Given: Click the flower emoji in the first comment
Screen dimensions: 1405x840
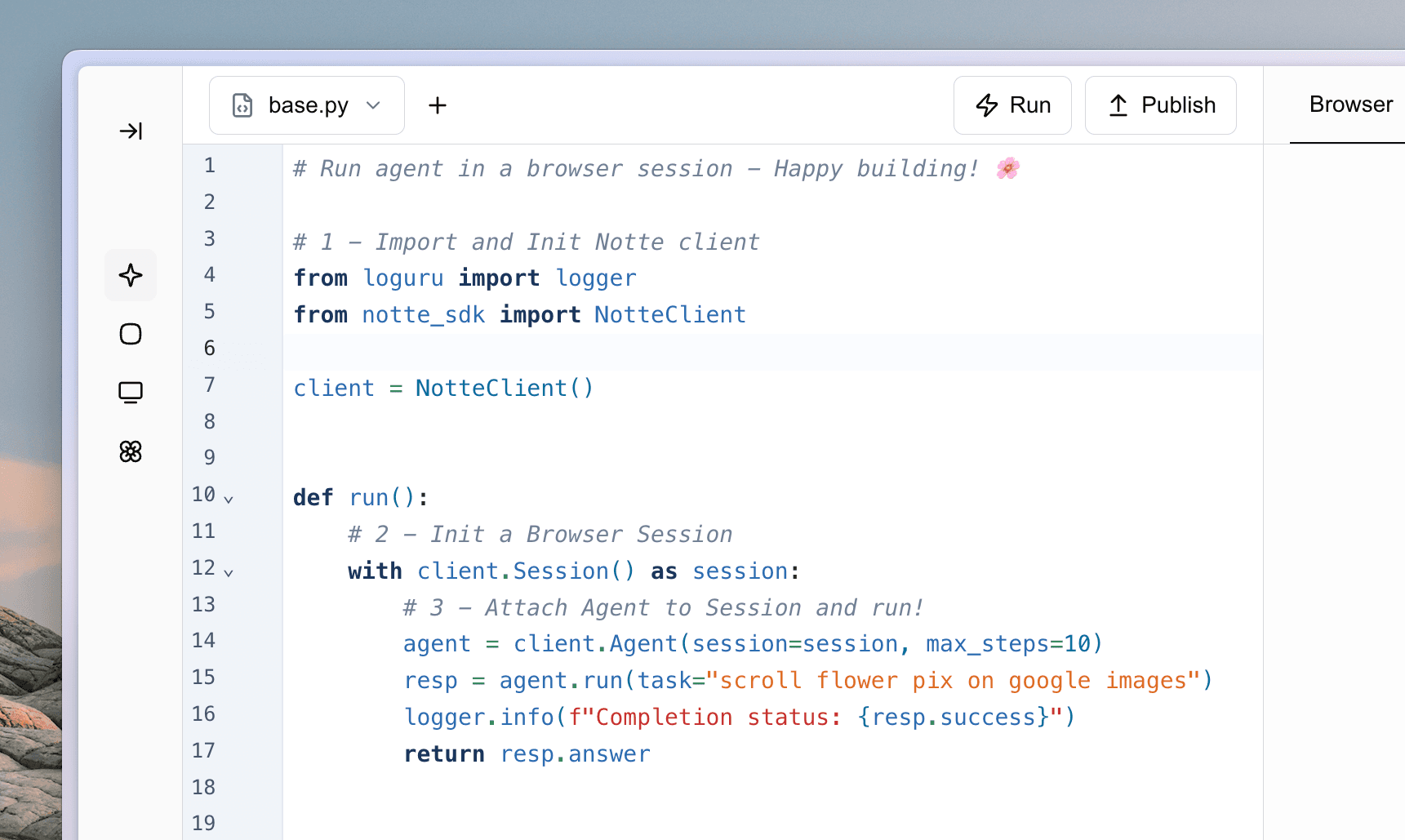Looking at the screenshot, I should tap(1009, 168).
